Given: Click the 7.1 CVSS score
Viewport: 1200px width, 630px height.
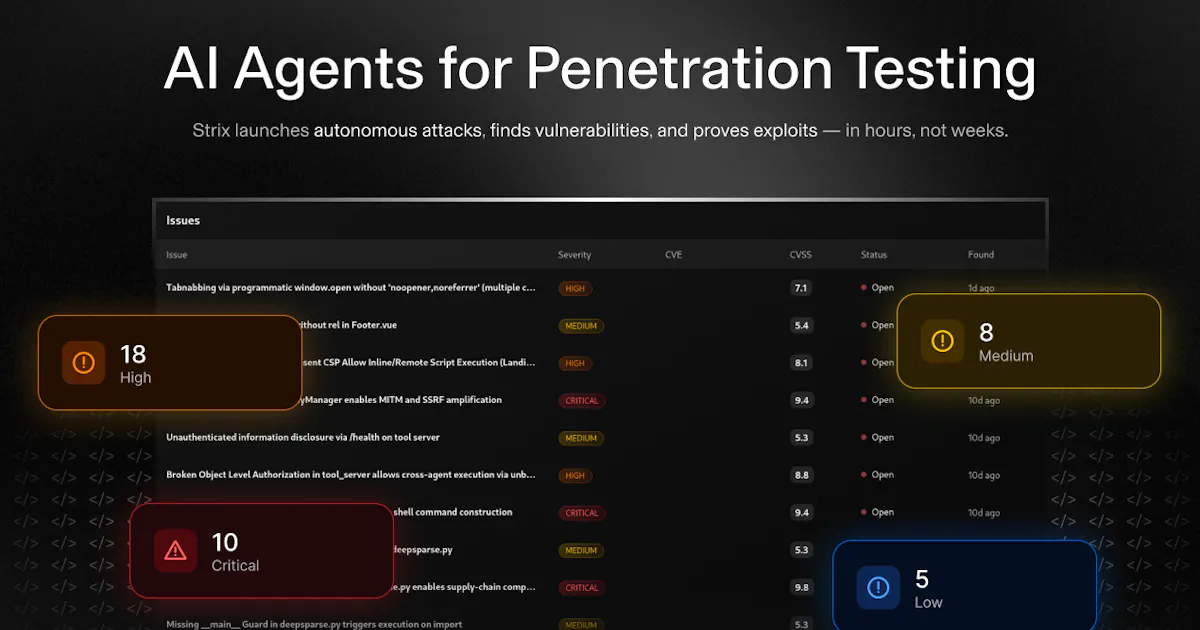Looking at the screenshot, I should click(x=801, y=288).
